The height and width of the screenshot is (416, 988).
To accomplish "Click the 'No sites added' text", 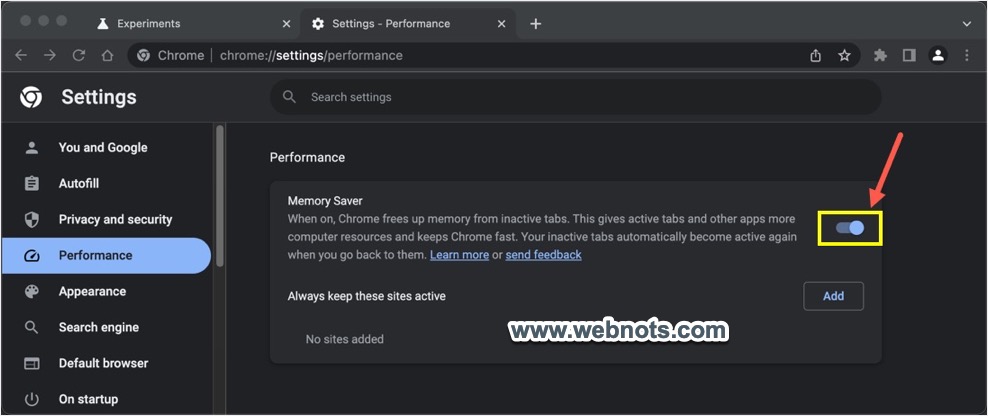I will pyautogui.click(x=345, y=339).
